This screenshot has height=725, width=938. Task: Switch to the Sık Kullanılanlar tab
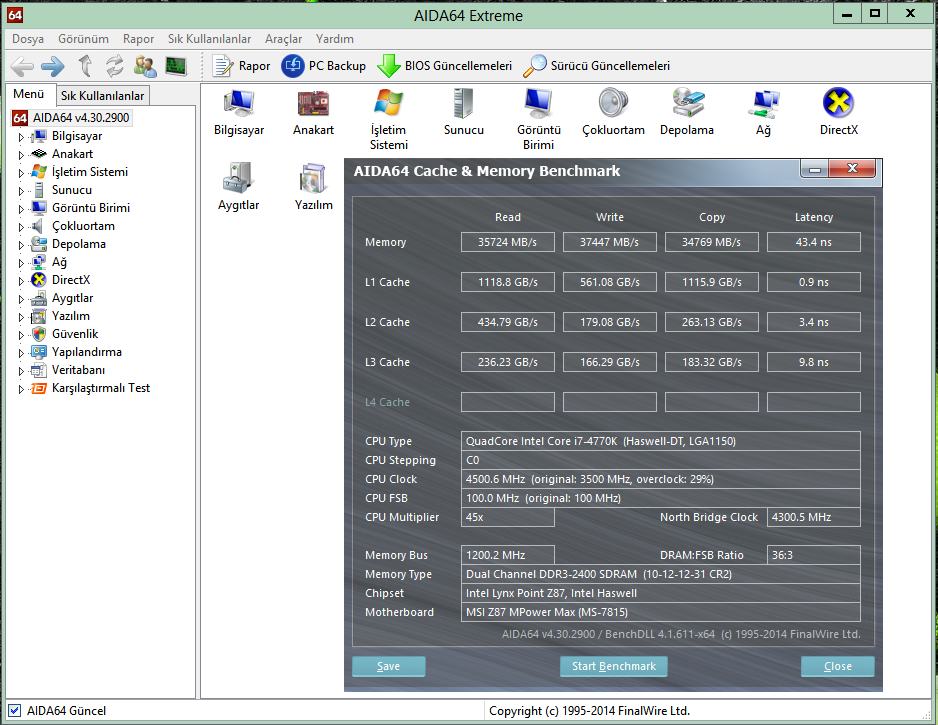tap(102, 96)
